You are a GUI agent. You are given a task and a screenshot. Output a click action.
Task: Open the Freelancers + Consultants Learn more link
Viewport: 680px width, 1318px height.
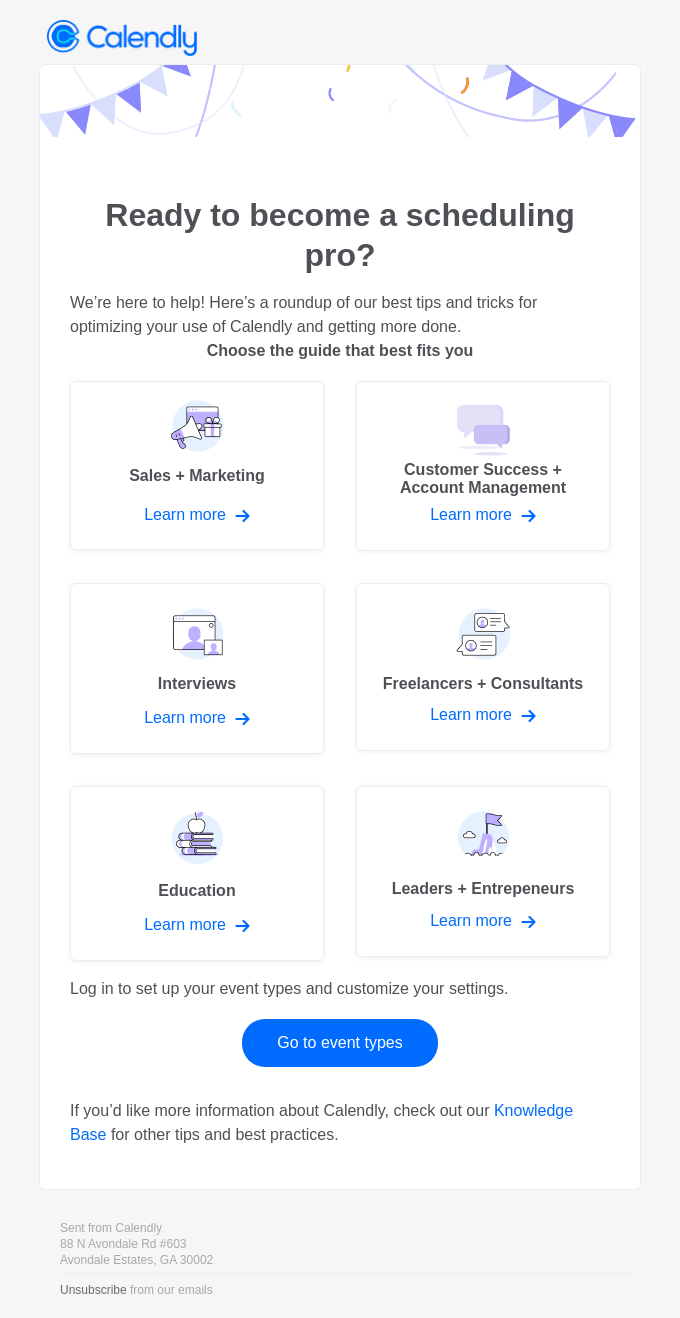[471, 714]
